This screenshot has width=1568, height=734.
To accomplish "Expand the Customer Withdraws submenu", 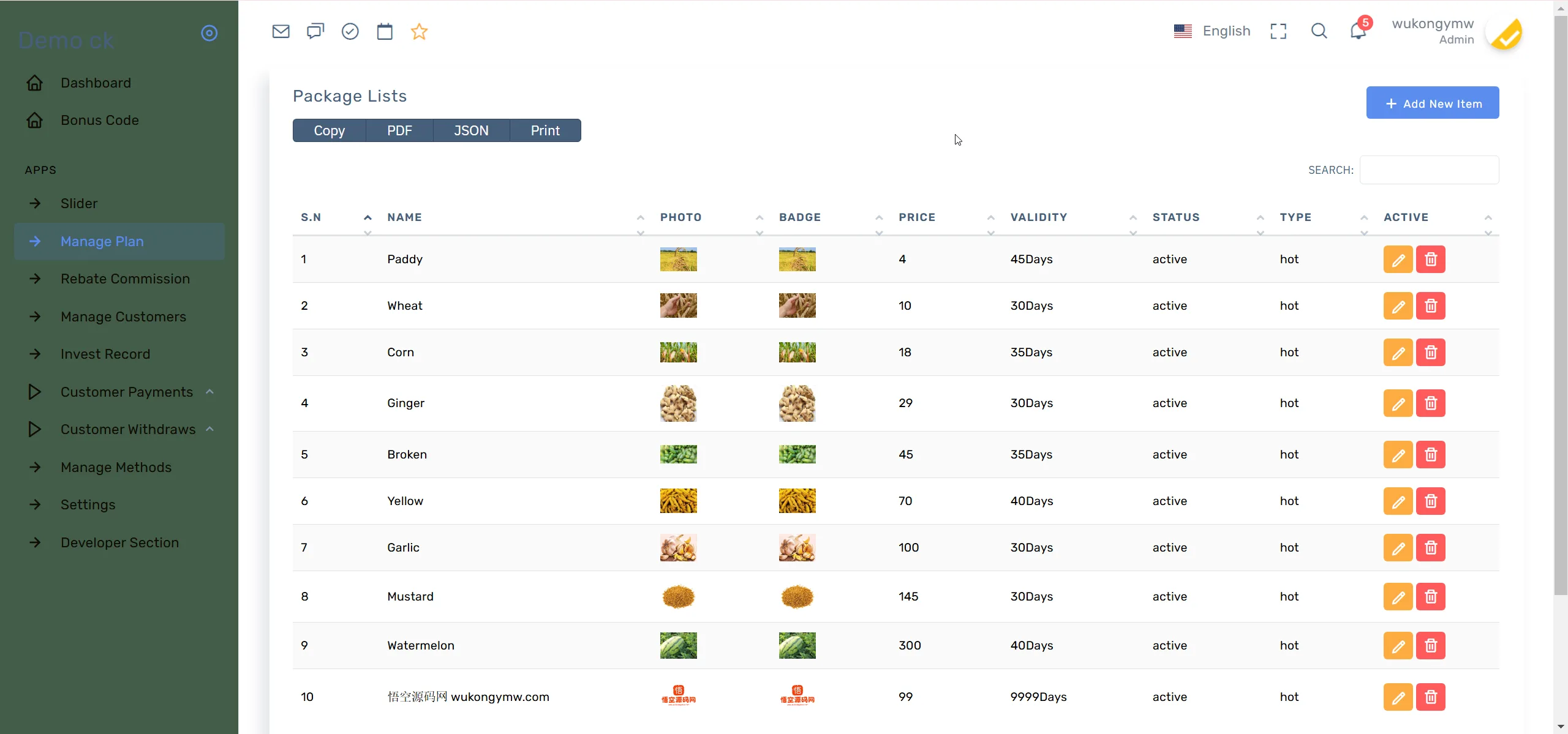I will point(128,429).
